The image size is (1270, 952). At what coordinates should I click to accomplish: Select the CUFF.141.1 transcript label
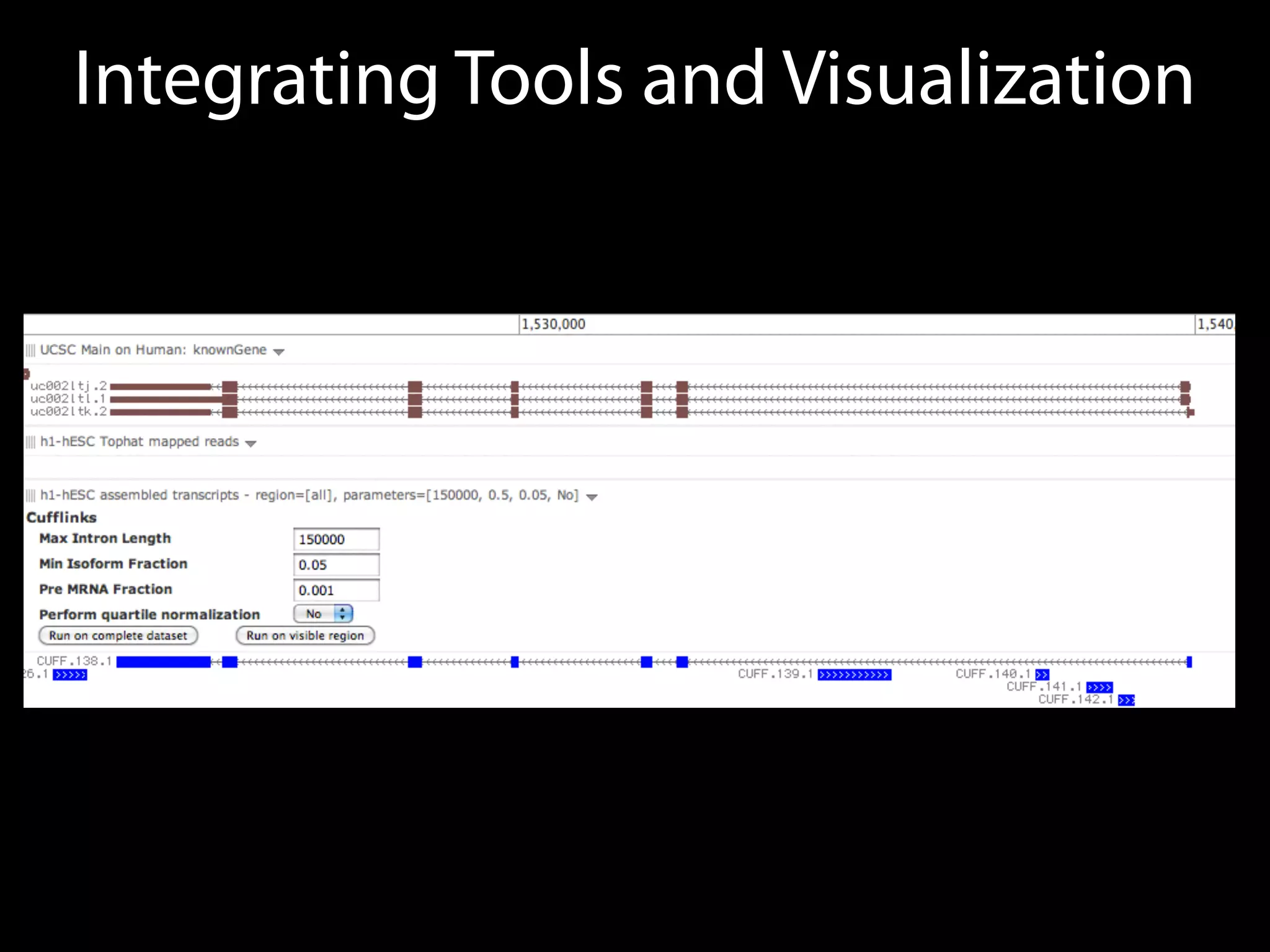1044,687
